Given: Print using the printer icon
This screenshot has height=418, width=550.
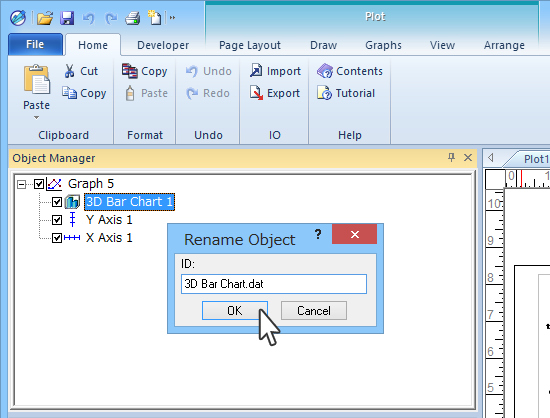Looking at the screenshot, I should pos(133,18).
